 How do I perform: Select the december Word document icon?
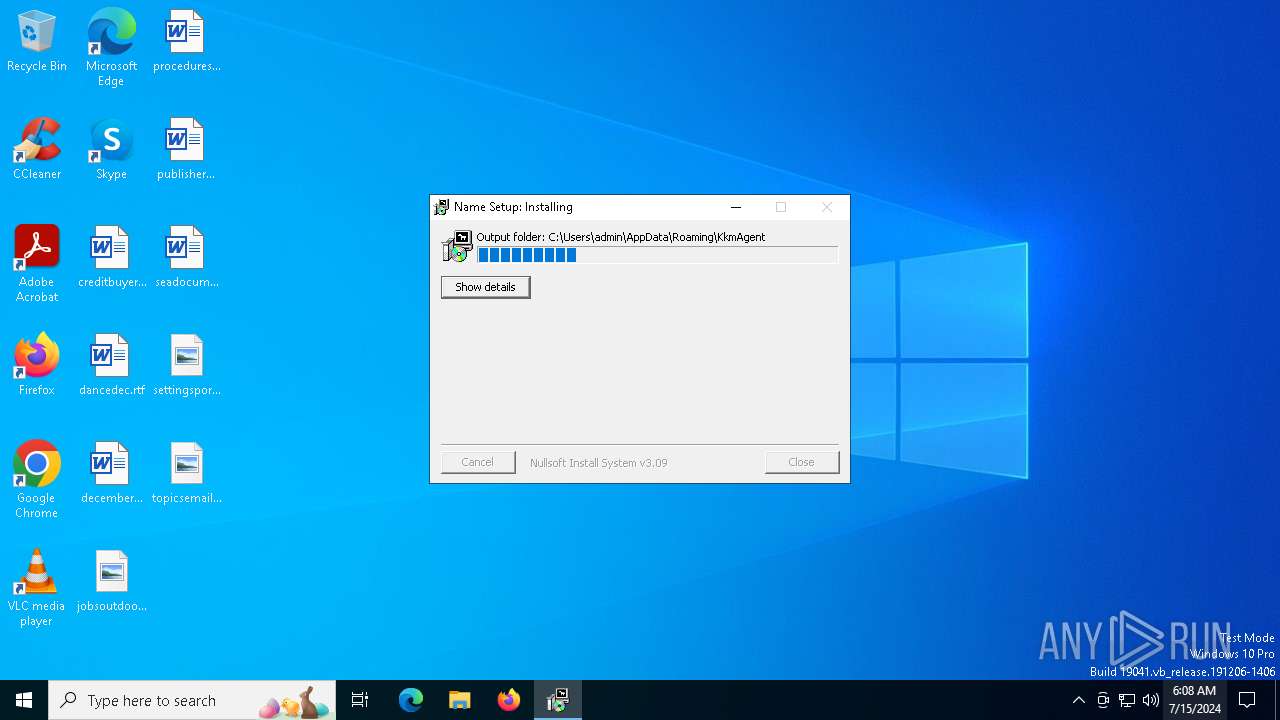(111, 474)
